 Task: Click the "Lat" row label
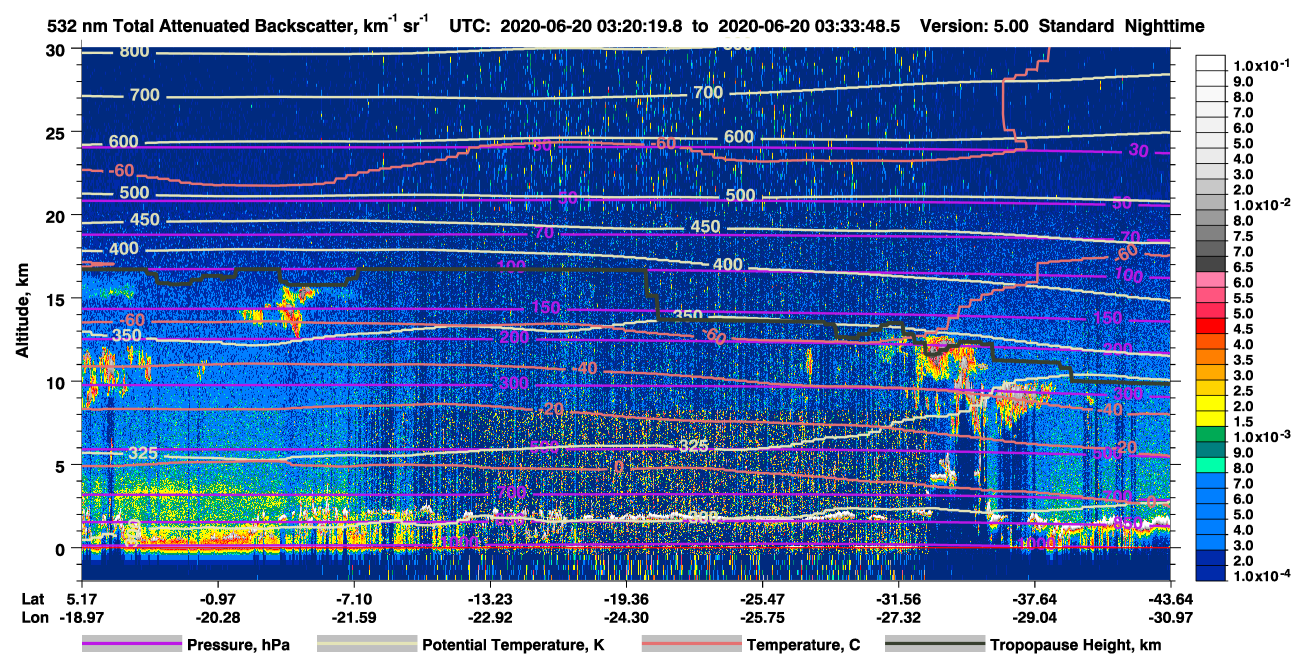click(32, 599)
